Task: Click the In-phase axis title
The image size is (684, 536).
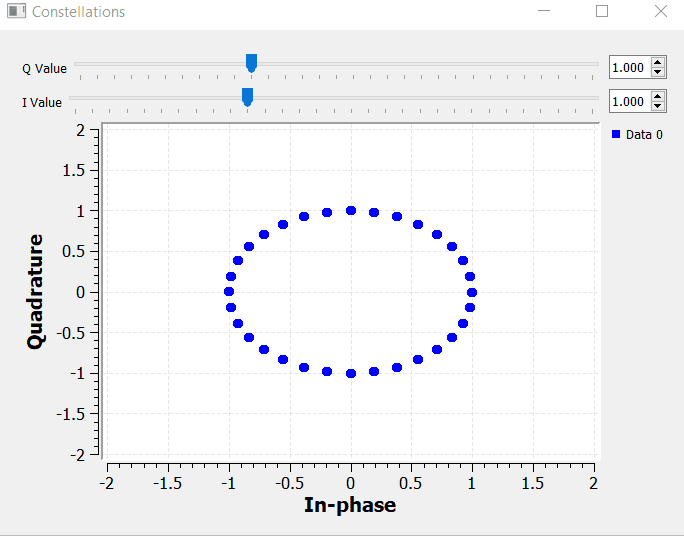Action: [350, 505]
